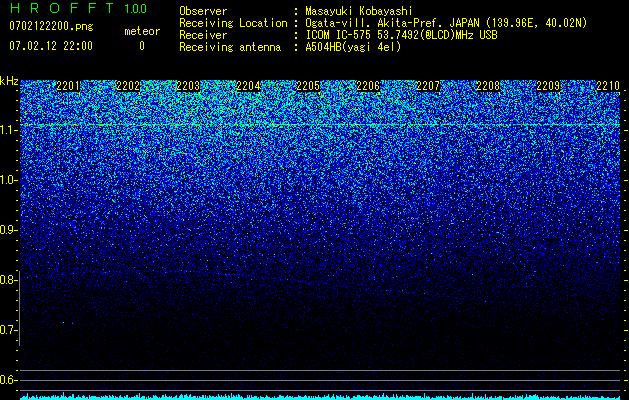The width and height of the screenshot is (629, 400).
Task: Click the Receiving Location value text
Action: point(446,23)
